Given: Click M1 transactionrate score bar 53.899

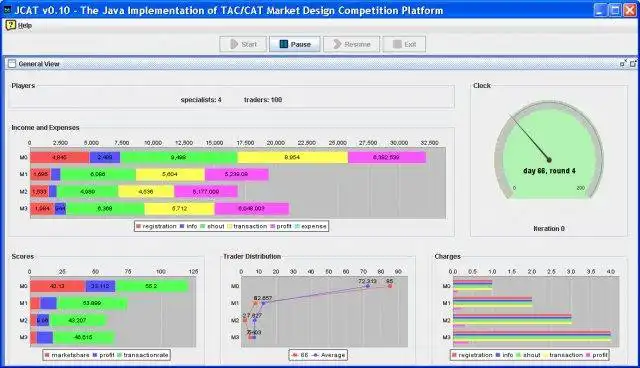Looking at the screenshot, I should click(x=92, y=303).
